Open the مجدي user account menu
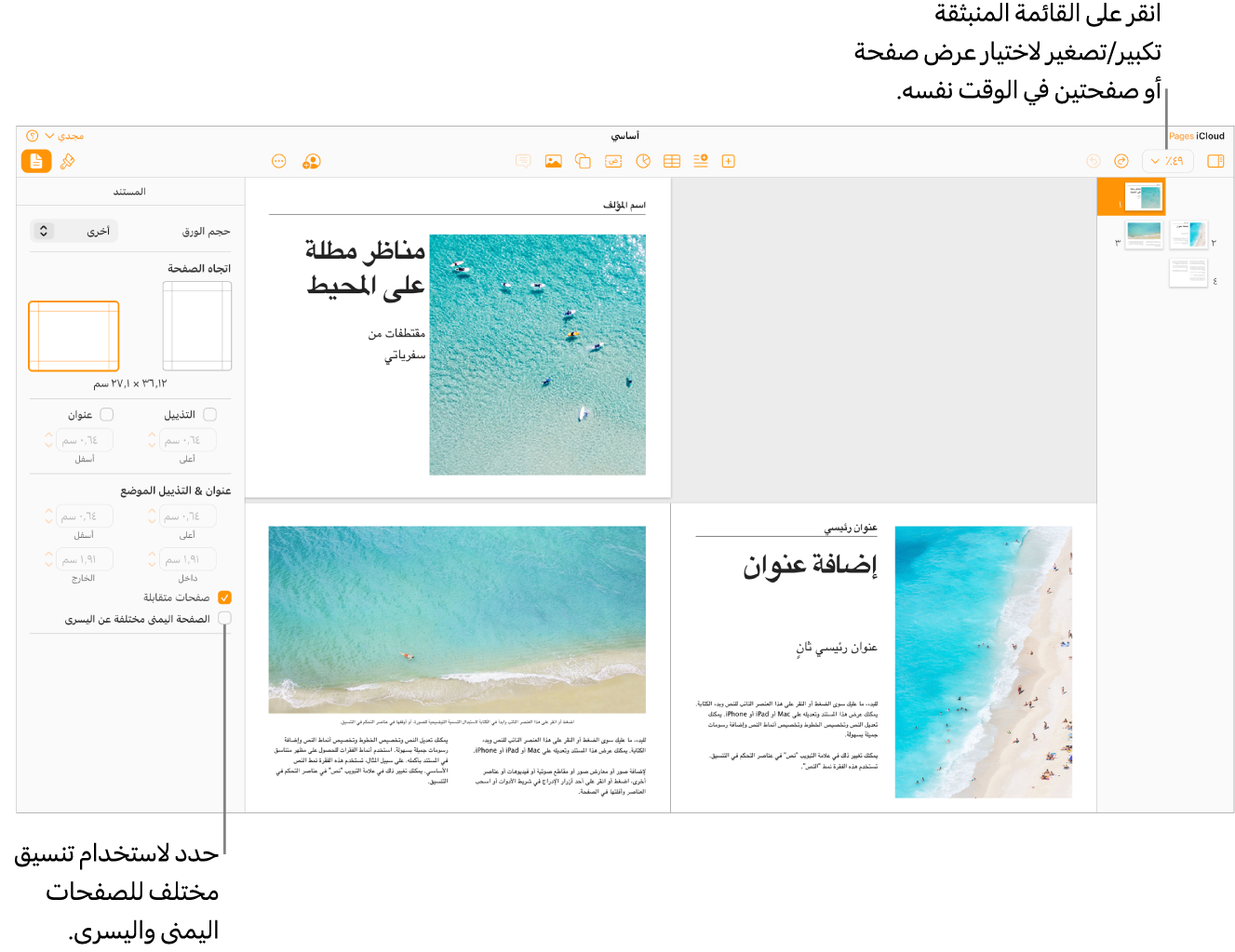Viewport: 1235px width, 952px height. (64, 136)
